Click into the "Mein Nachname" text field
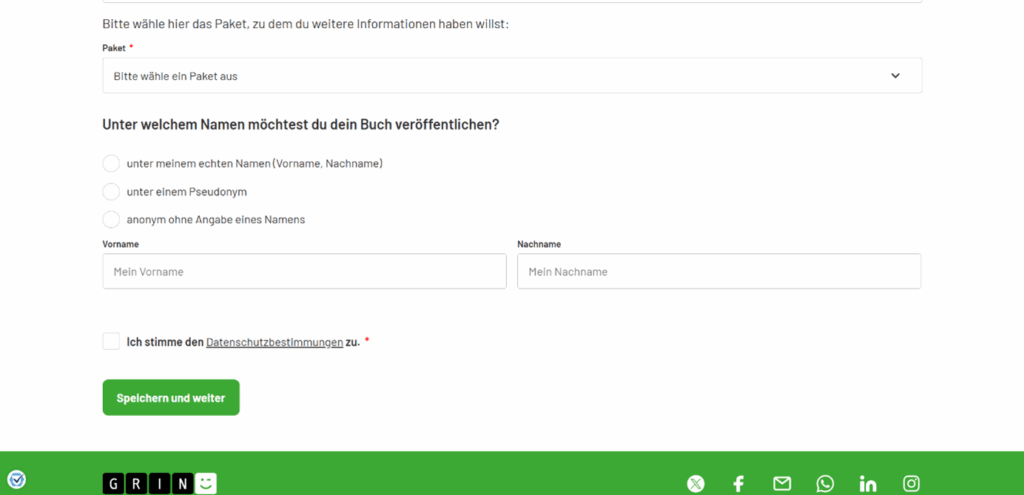The image size is (1024, 495). tap(718, 272)
